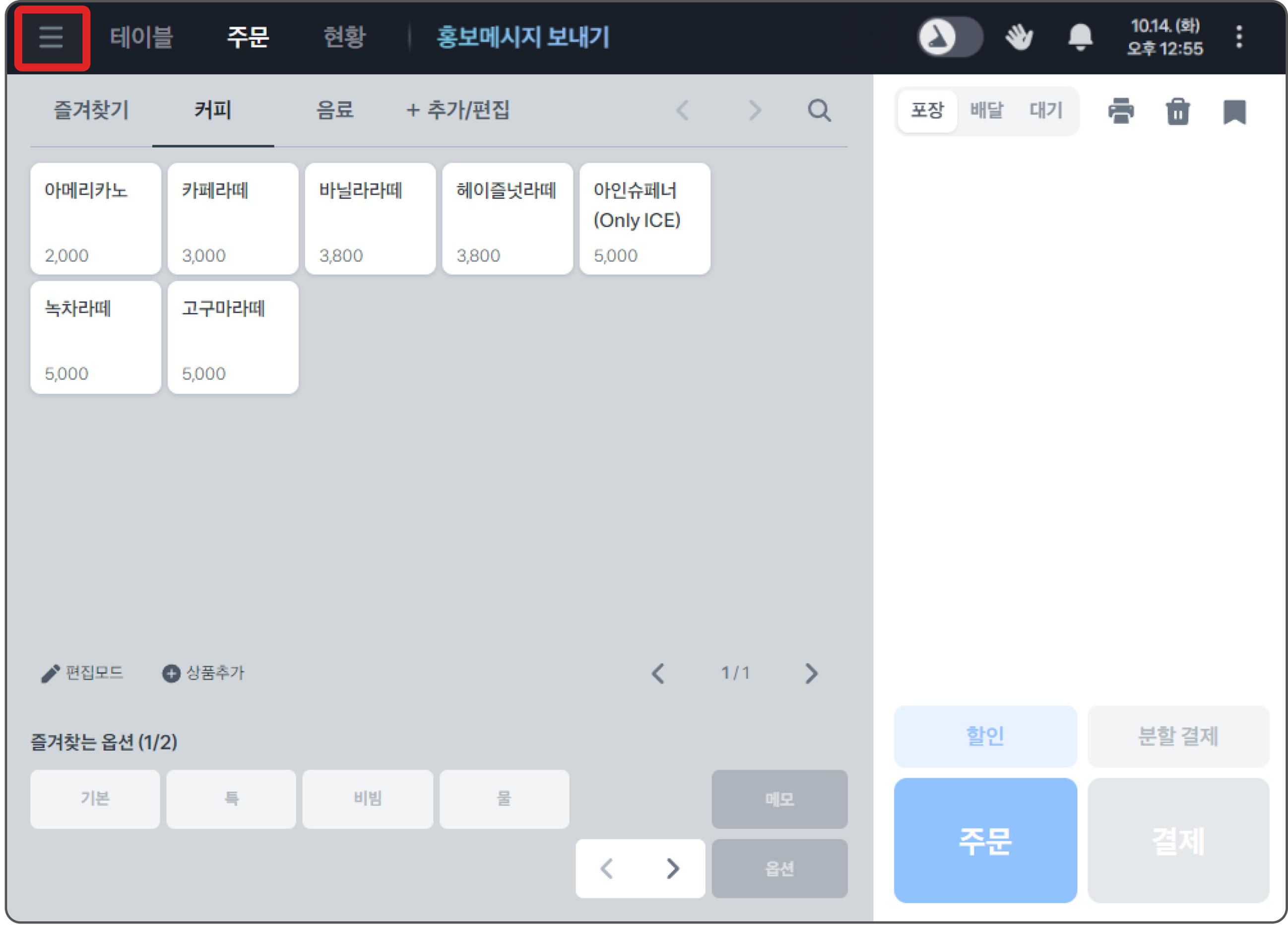Go to next menu page arrow beside 1/1
The width and height of the screenshot is (1288, 926).
point(812,674)
